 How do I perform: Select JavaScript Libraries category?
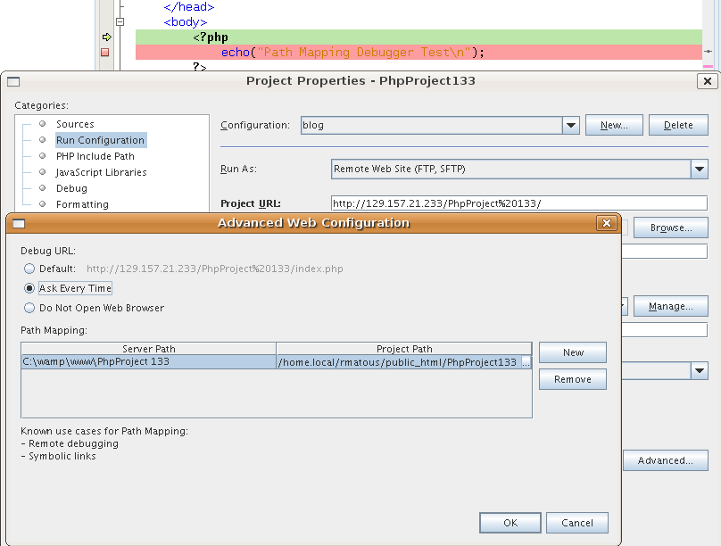click(101, 172)
